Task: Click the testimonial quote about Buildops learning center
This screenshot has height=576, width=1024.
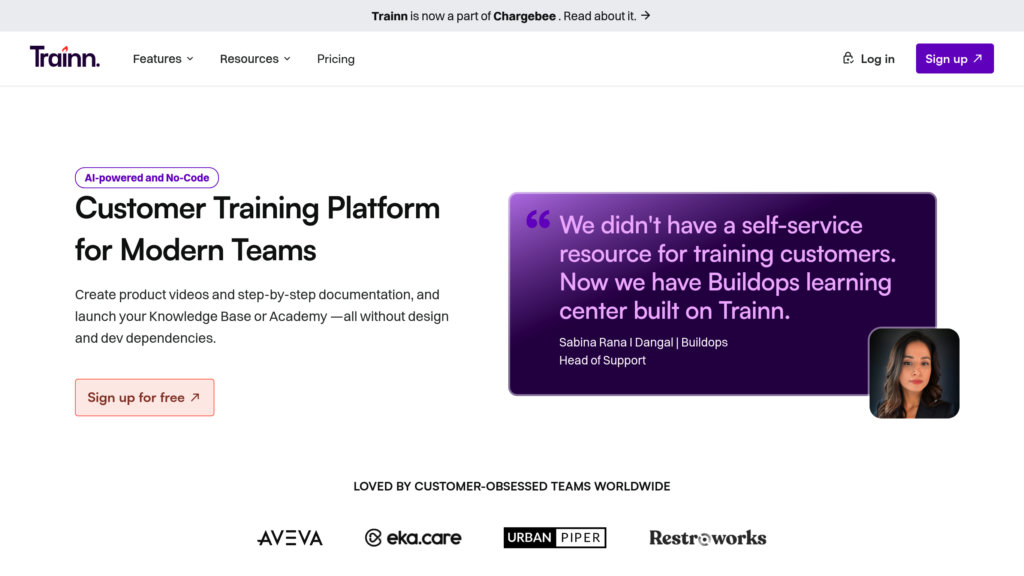Action: (x=728, y=268)
